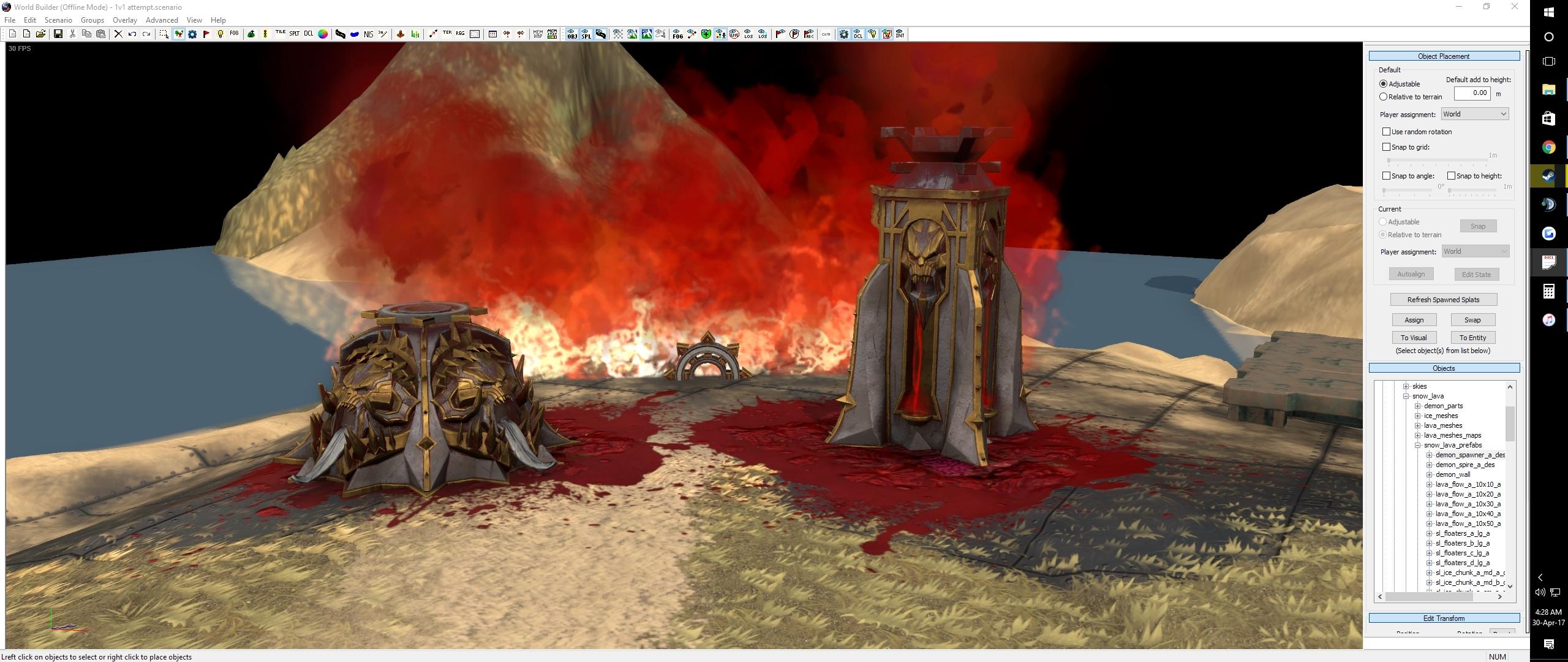Click the MEM STAT toolbar icon
1568x662 pixels.
552,34
